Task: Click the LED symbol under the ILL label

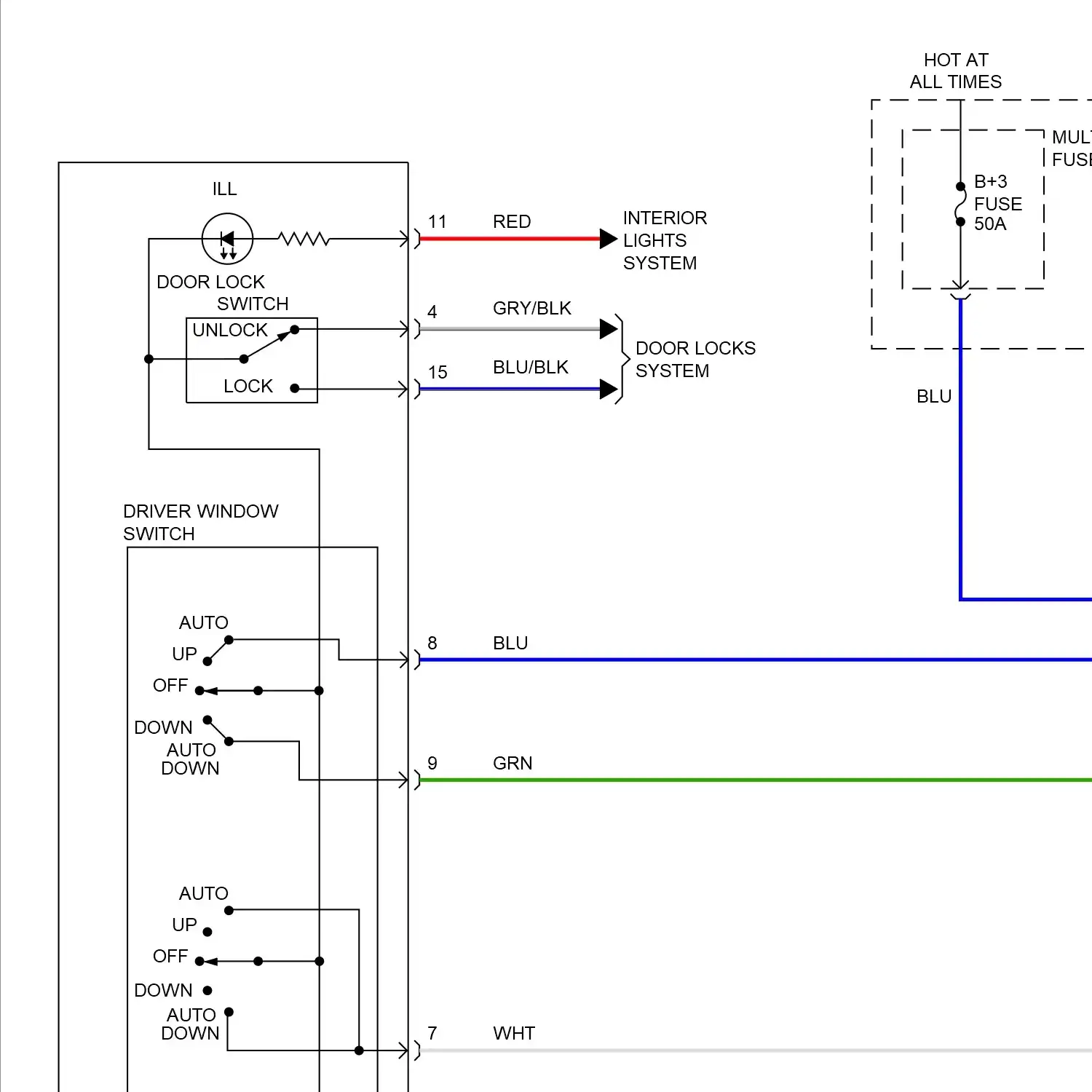Action: (x=227, y=239)
